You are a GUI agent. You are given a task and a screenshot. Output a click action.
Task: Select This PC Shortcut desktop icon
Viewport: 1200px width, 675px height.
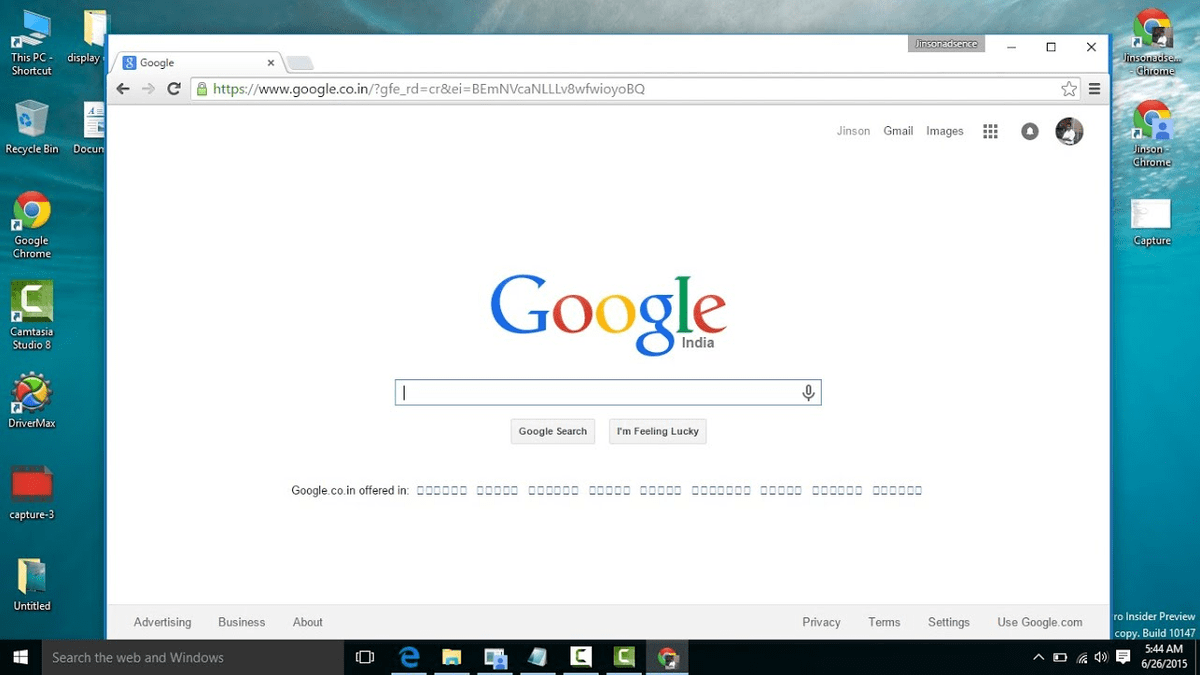pyautogui.click(x=31, y=43)
